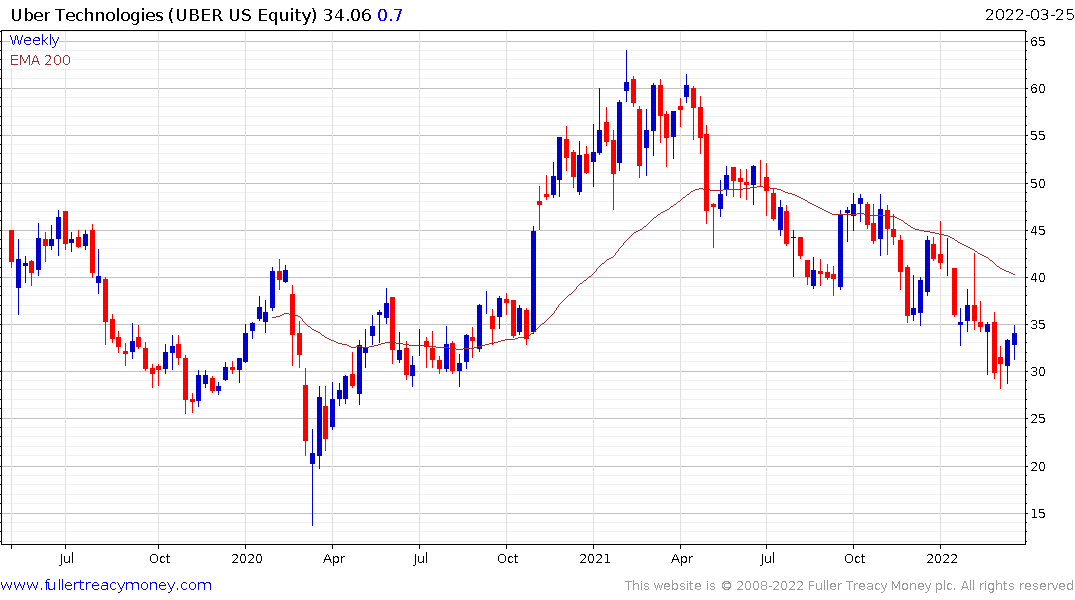The image size is (1075, 600).
Task: Click the 2020 time axis label
Action: 247,558
